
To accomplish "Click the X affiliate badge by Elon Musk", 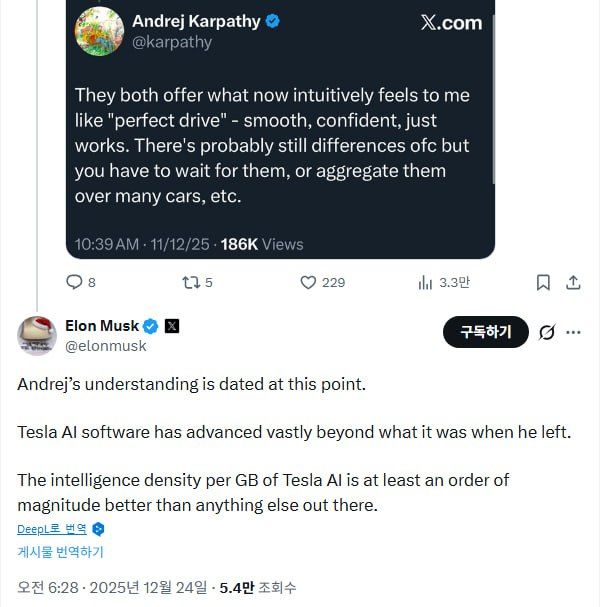I will (172, 326).
